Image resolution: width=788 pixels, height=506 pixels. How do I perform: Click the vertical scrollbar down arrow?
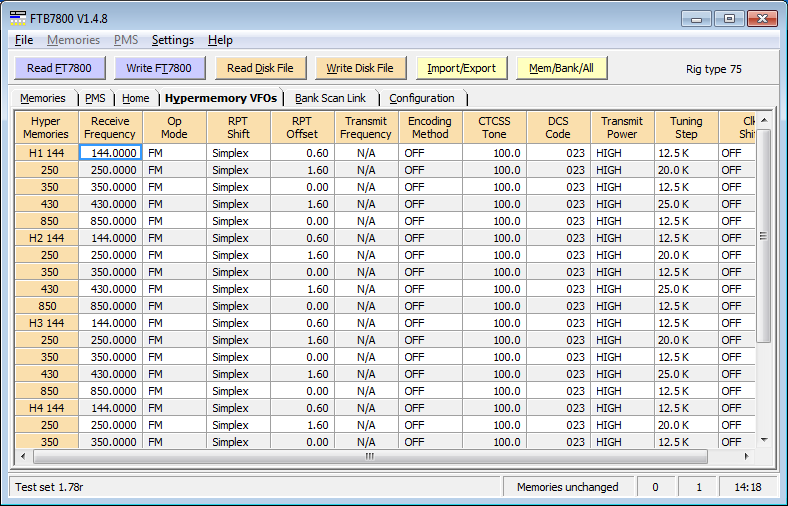click(x=764, y=439)
